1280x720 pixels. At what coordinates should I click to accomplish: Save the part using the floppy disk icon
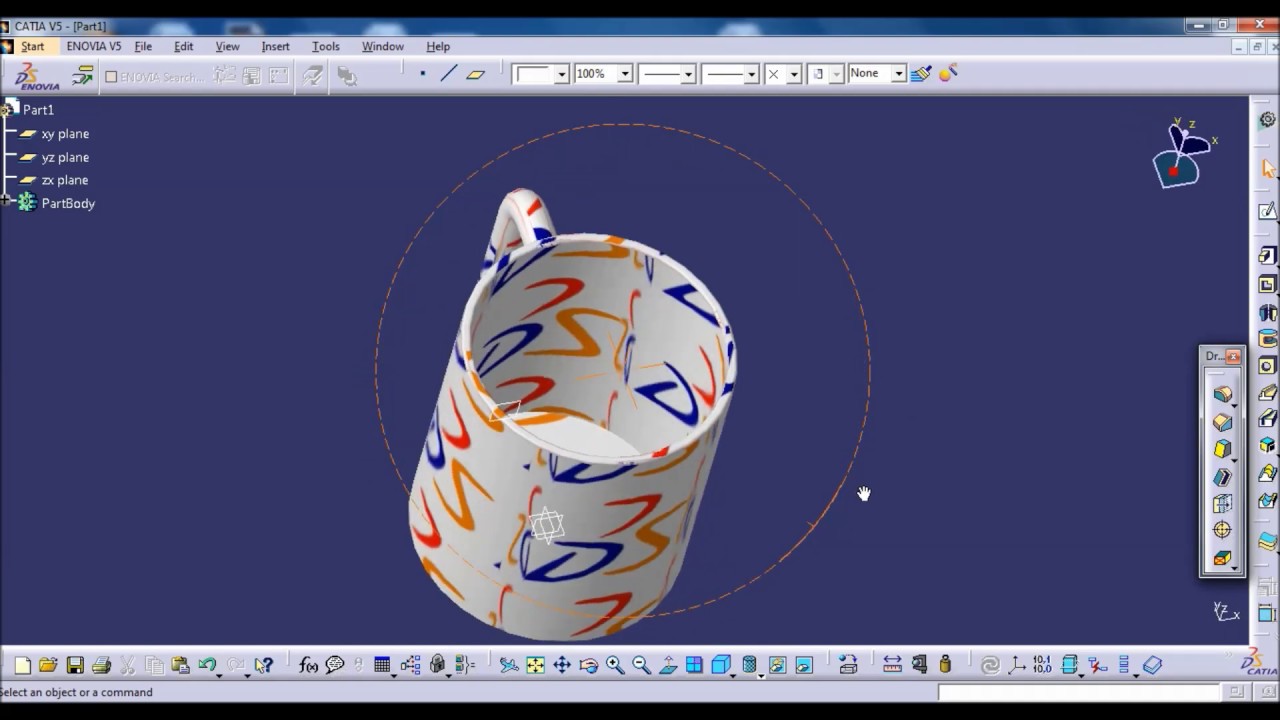coord(75,665)
